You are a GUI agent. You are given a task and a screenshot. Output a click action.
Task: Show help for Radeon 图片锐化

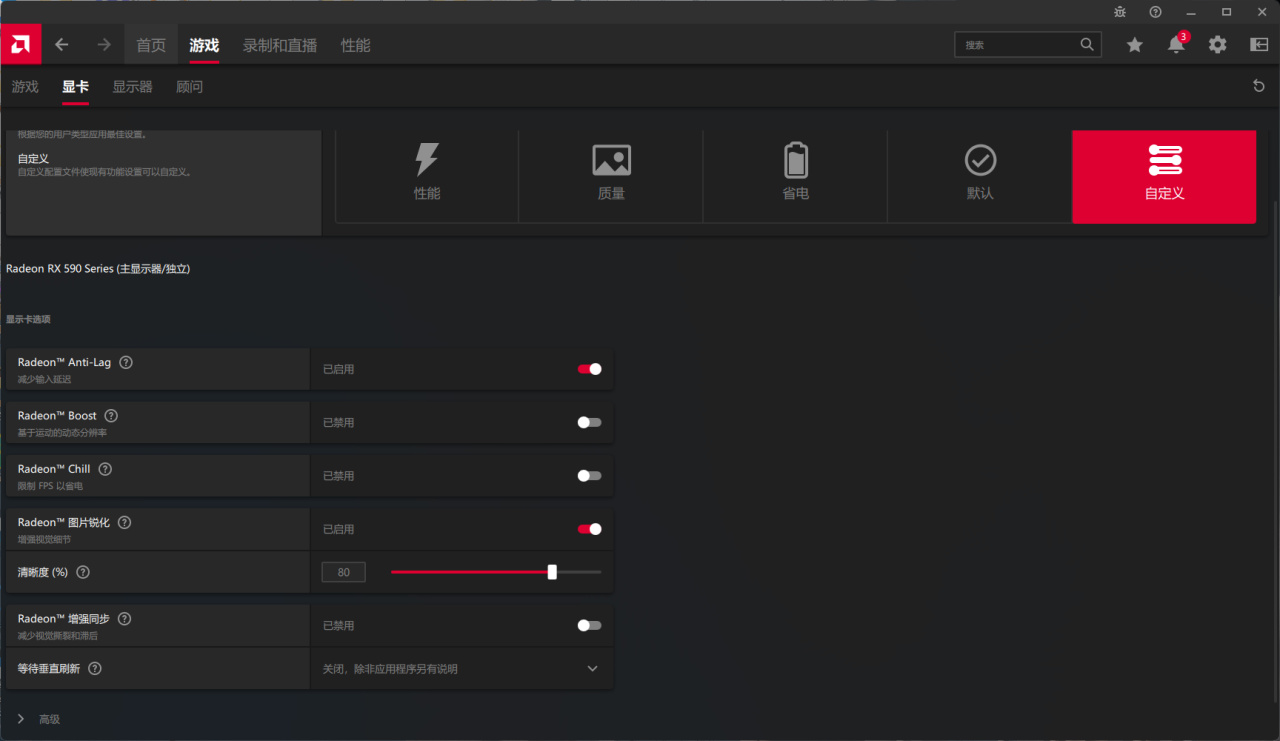coord(125,522)
